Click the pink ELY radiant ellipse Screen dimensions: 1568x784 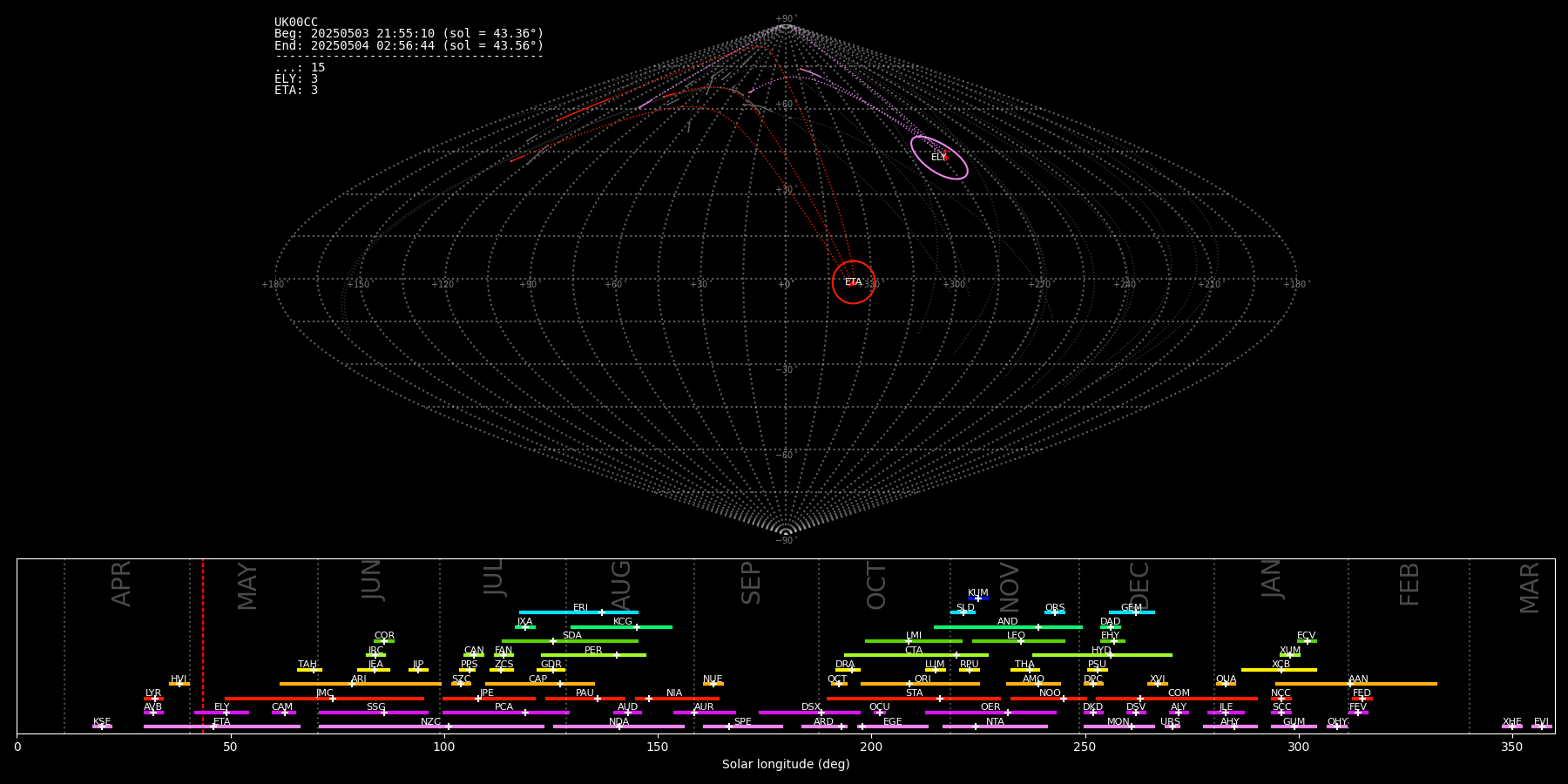point(939,158)
